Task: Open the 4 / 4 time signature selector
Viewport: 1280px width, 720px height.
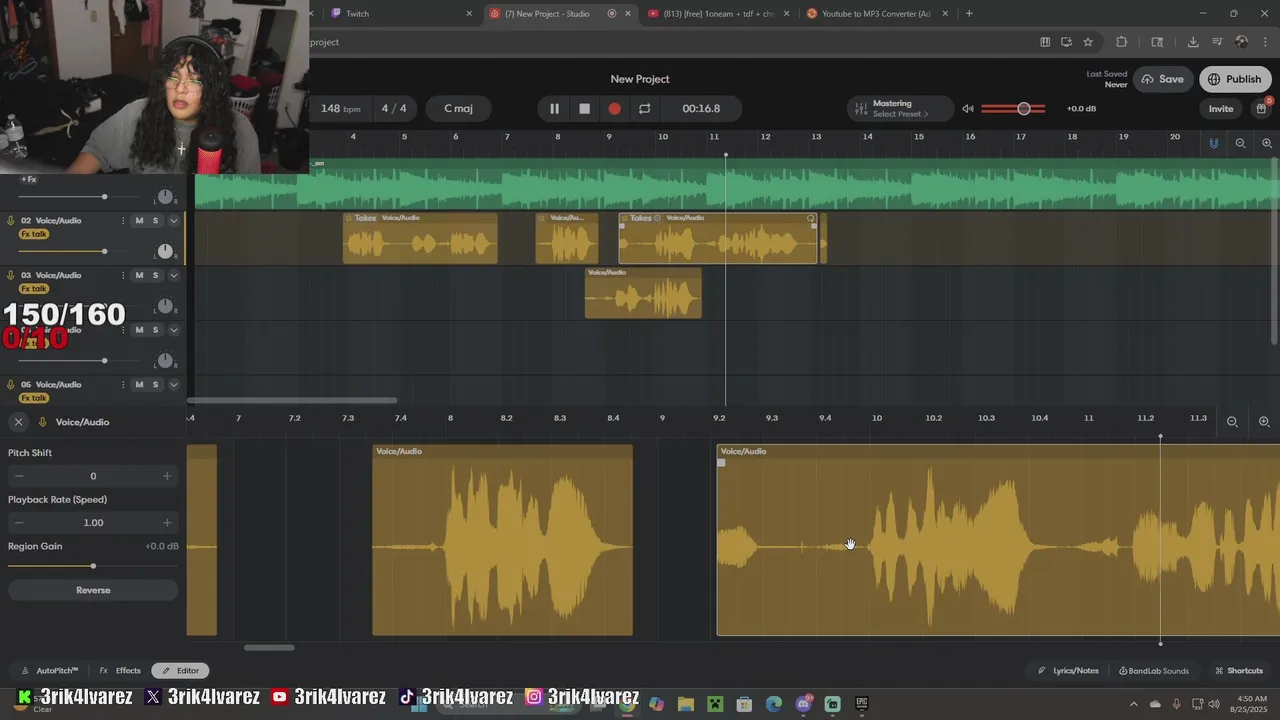Action: point(394,108)
